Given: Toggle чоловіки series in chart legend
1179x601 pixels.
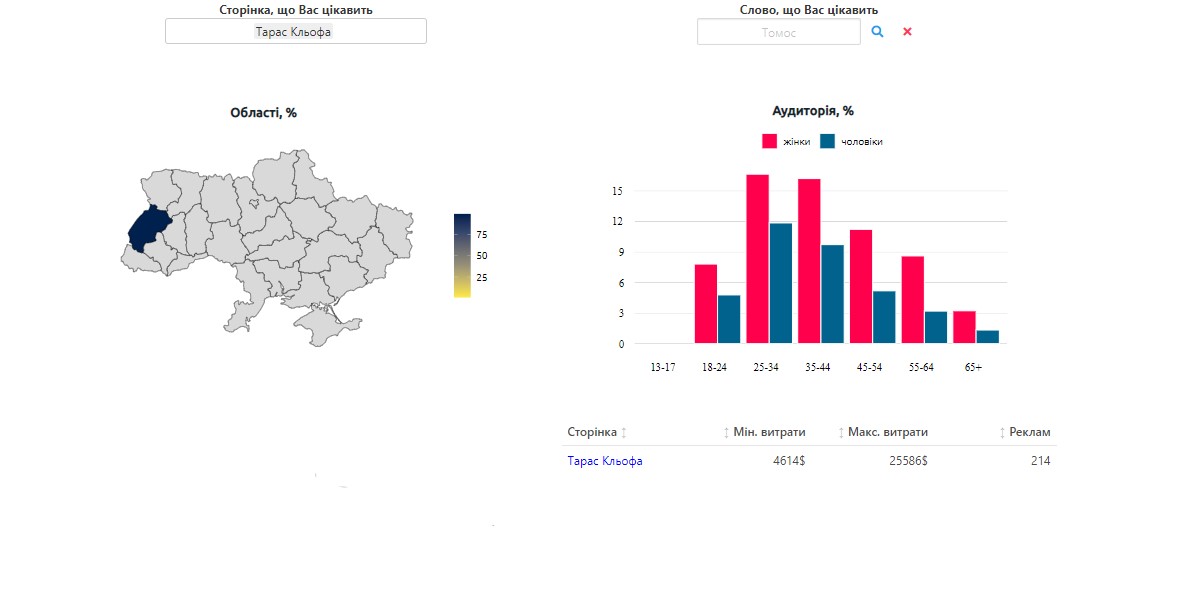Looking at the screenshot, I should click(x=852, y=142).
